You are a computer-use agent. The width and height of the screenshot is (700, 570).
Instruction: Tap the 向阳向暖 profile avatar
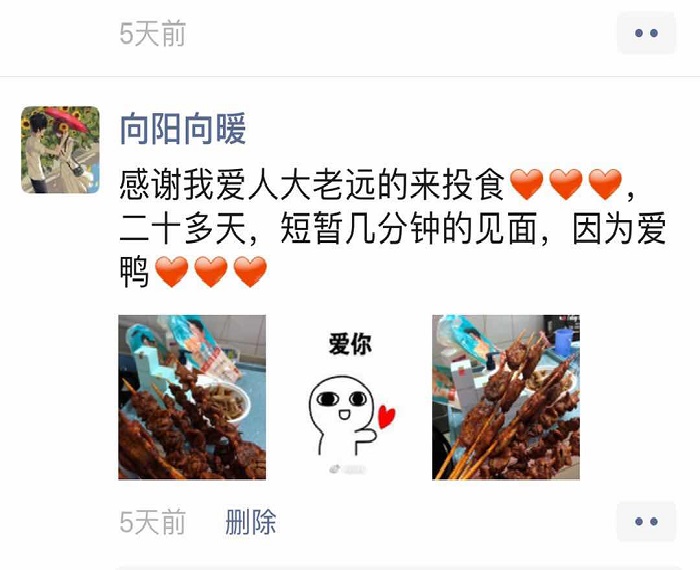pyautogui.click(x=60, y=150)
